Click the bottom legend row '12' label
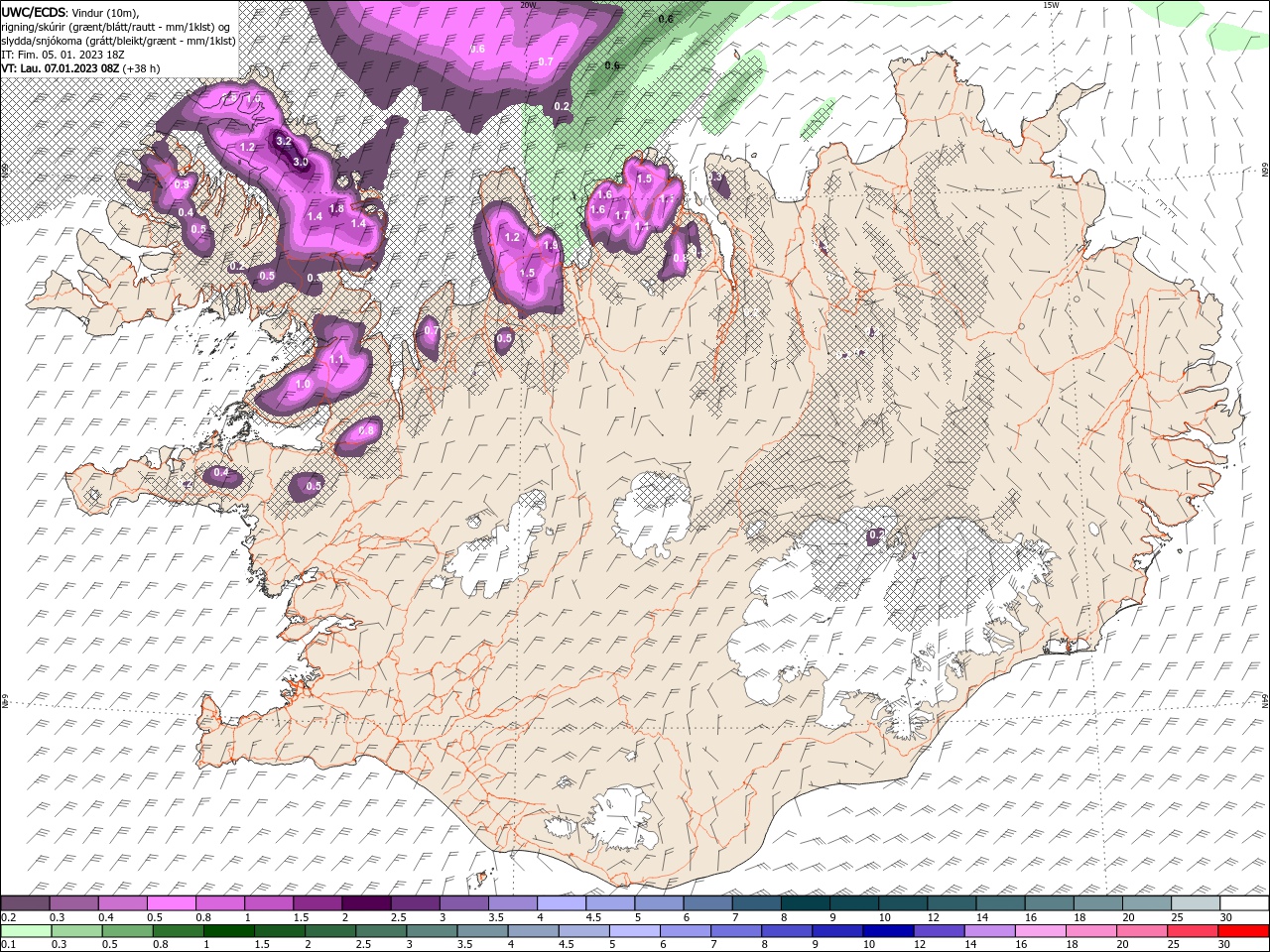The image size is (1270, 952). point(919,944)
